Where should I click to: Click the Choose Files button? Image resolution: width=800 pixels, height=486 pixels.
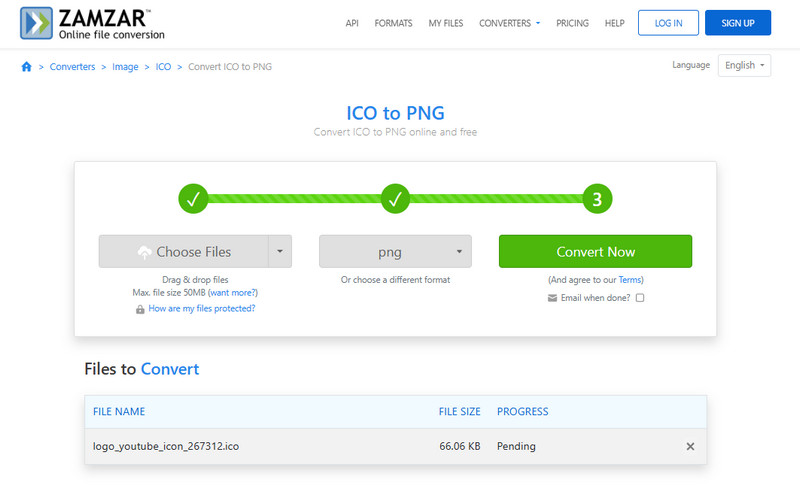click(184, 251)
